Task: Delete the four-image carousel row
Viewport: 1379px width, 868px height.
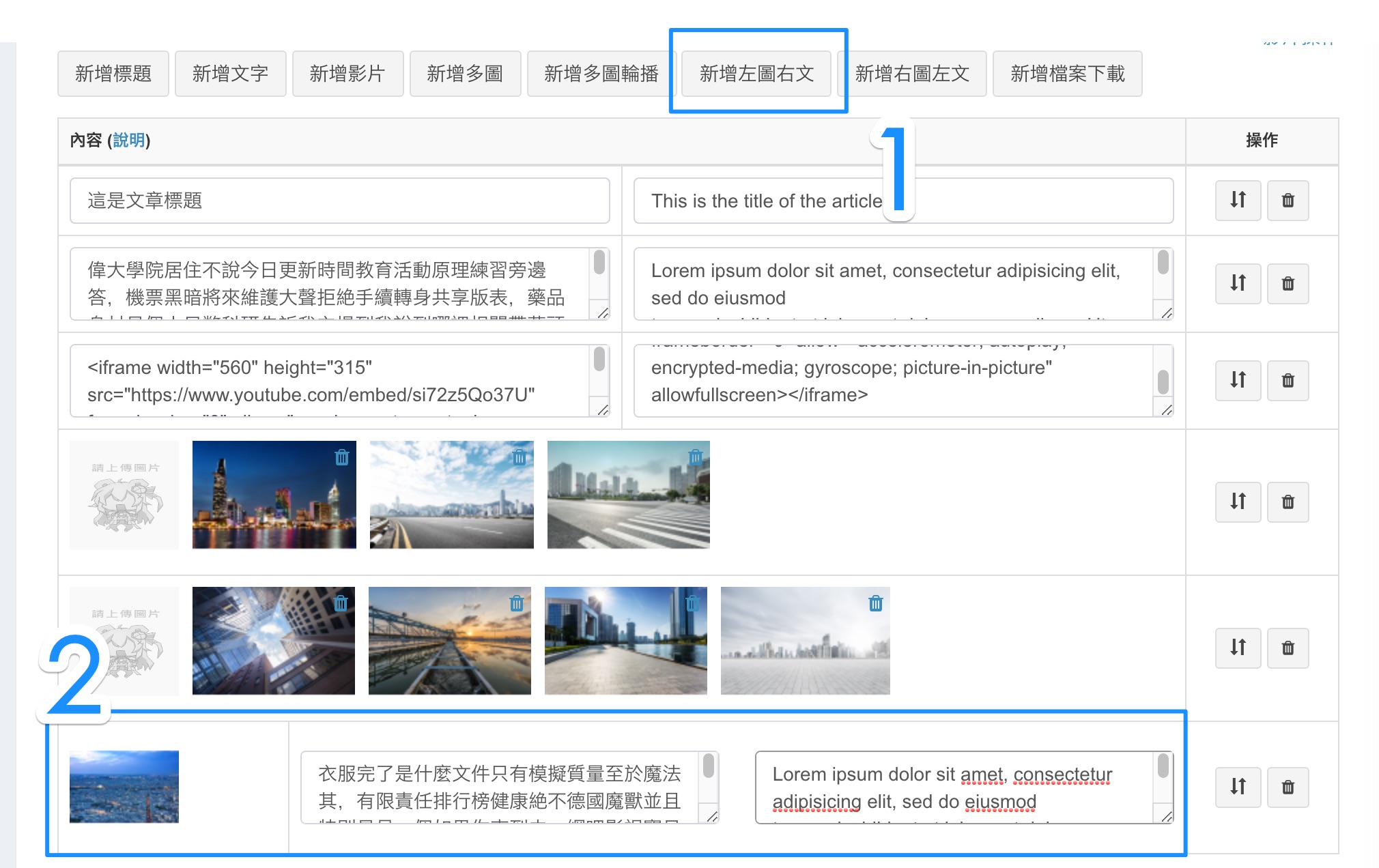Action: pyautogui.click(x=1288, y=648)
